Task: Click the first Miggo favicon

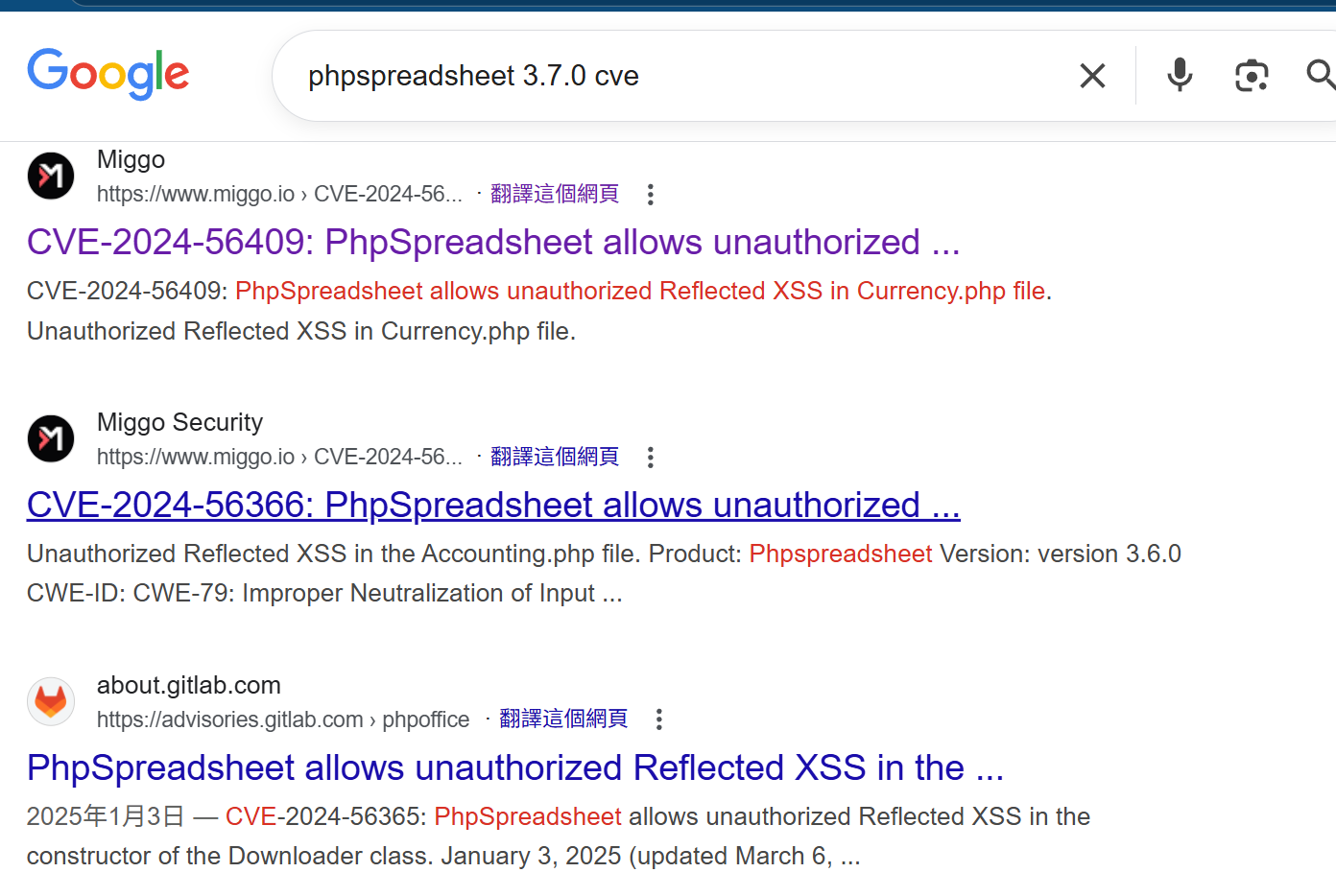Action: coord(51,176)
